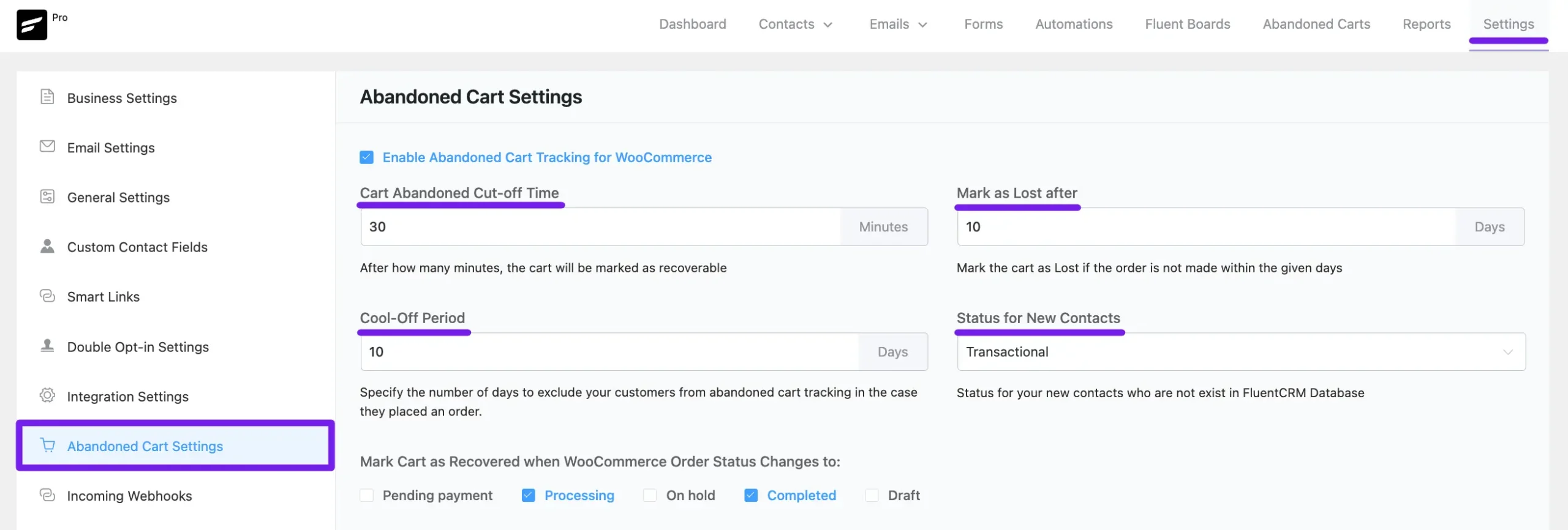Check the Pending payment status box

click(367, 496)
